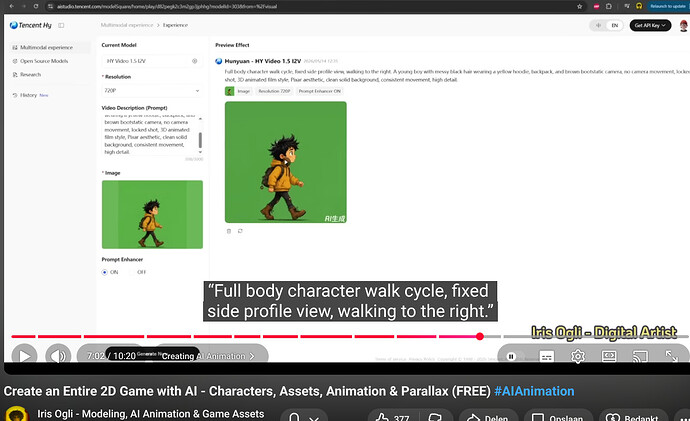Image resolution: width=690 pixels, height=421 pixels.
Task: Click the #AIAnimation hashtag link
Action: click(x=534, y=391)
